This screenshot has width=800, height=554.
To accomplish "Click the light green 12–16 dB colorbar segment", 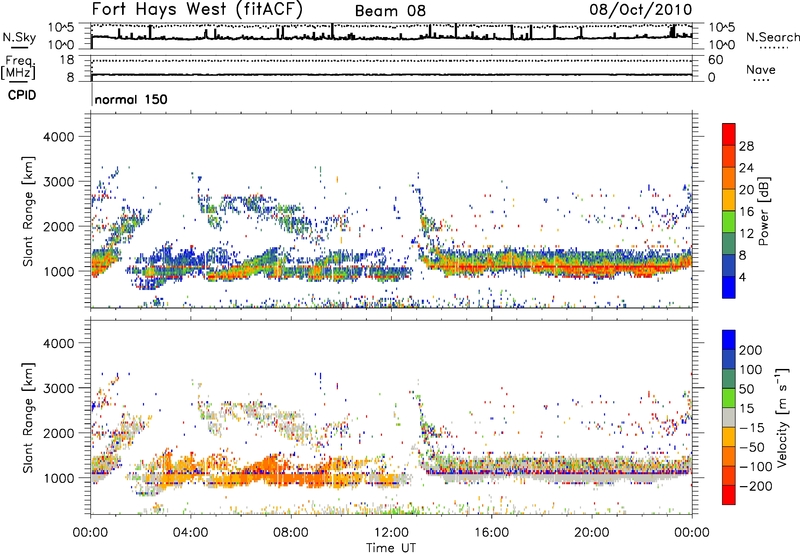I will (x=729, y=221).
